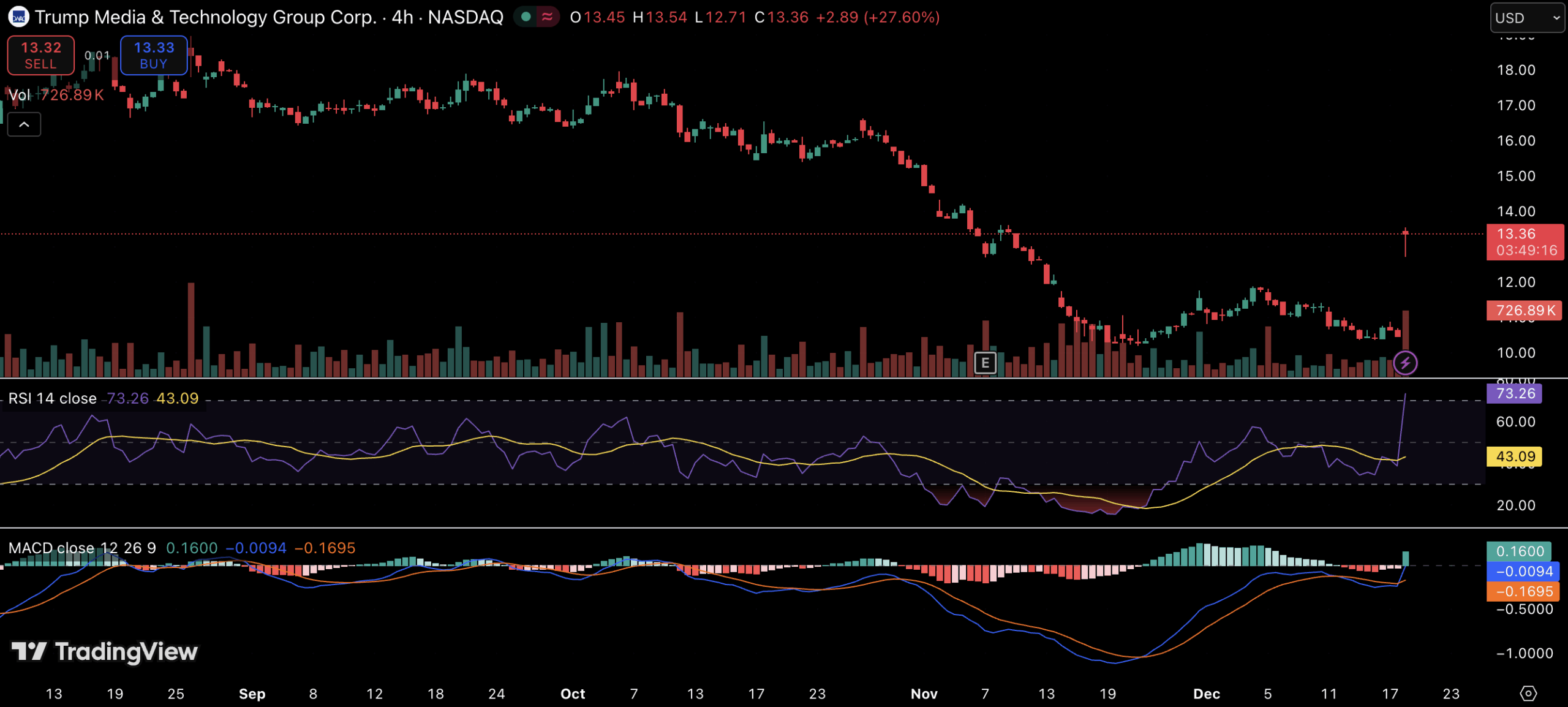The height and width of the screenshot is (707, 1568).
Task: Click the pink approximate-equals data icon
Action: click(547, 17)
